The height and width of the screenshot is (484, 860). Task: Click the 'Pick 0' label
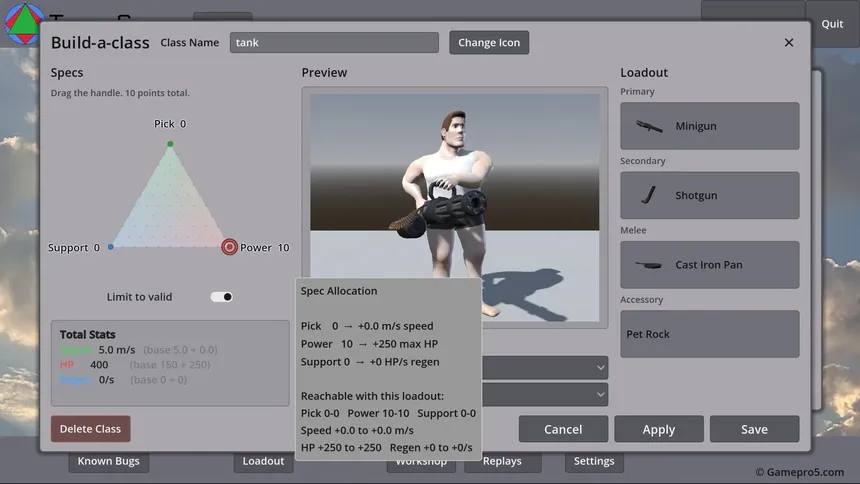(x=170, y=124)
